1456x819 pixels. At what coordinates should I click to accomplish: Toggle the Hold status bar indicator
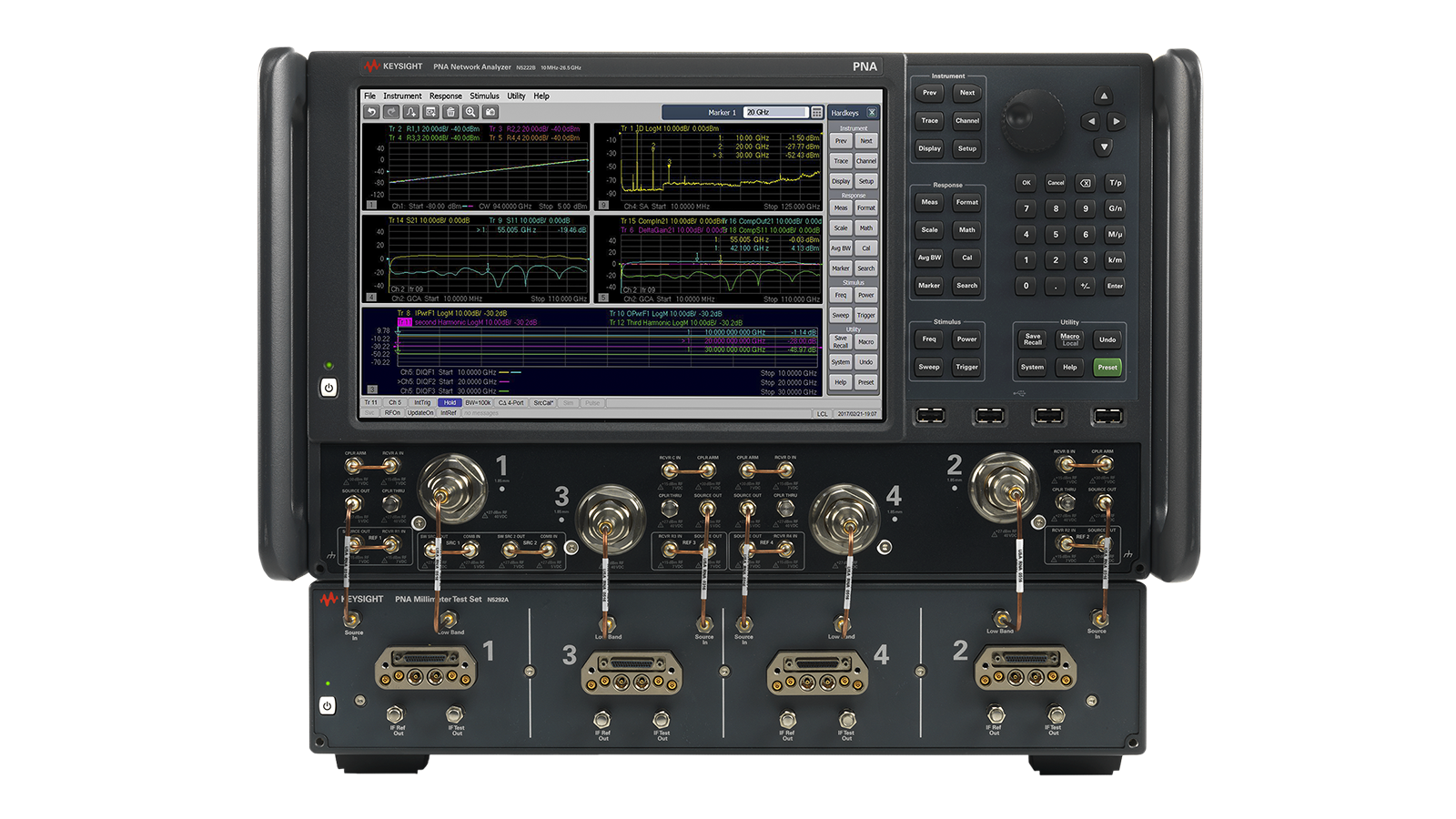[450, 402]
